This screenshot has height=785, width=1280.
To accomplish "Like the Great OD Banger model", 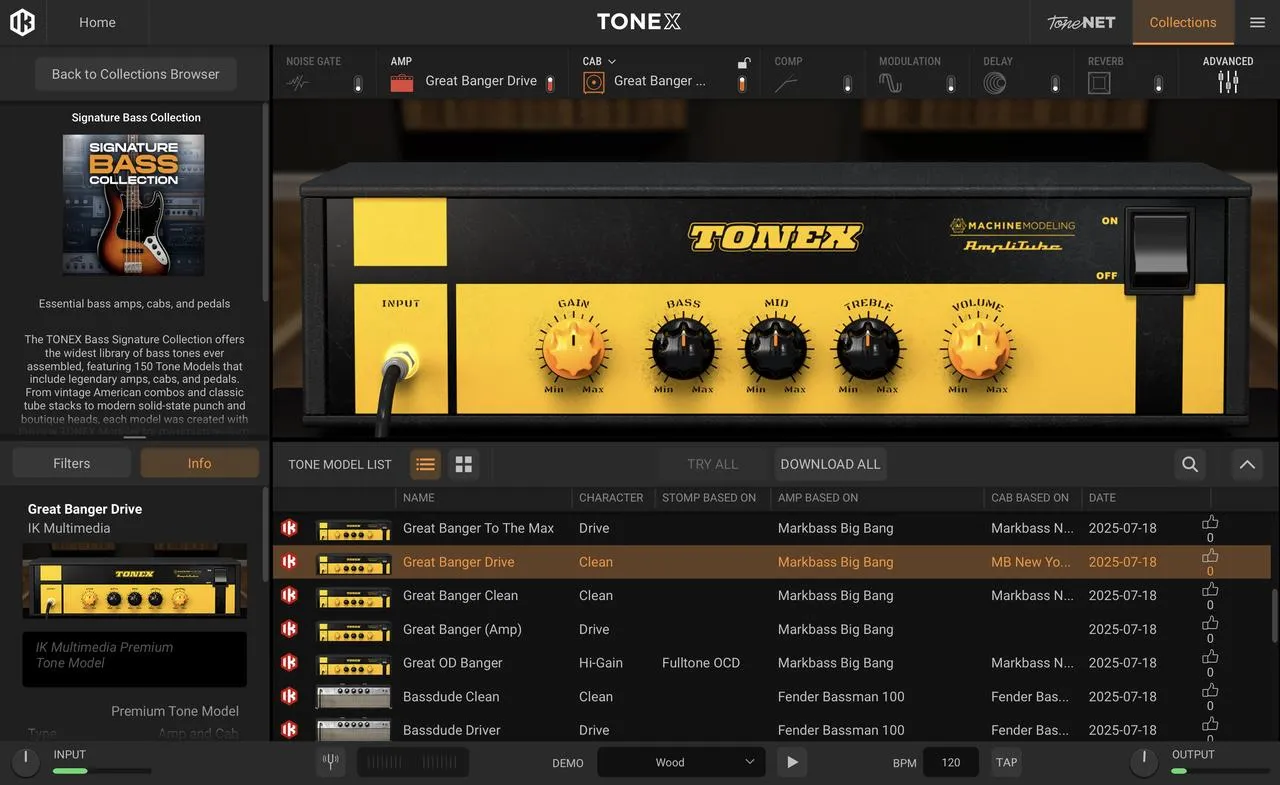I will click(x=1210, y=657).
